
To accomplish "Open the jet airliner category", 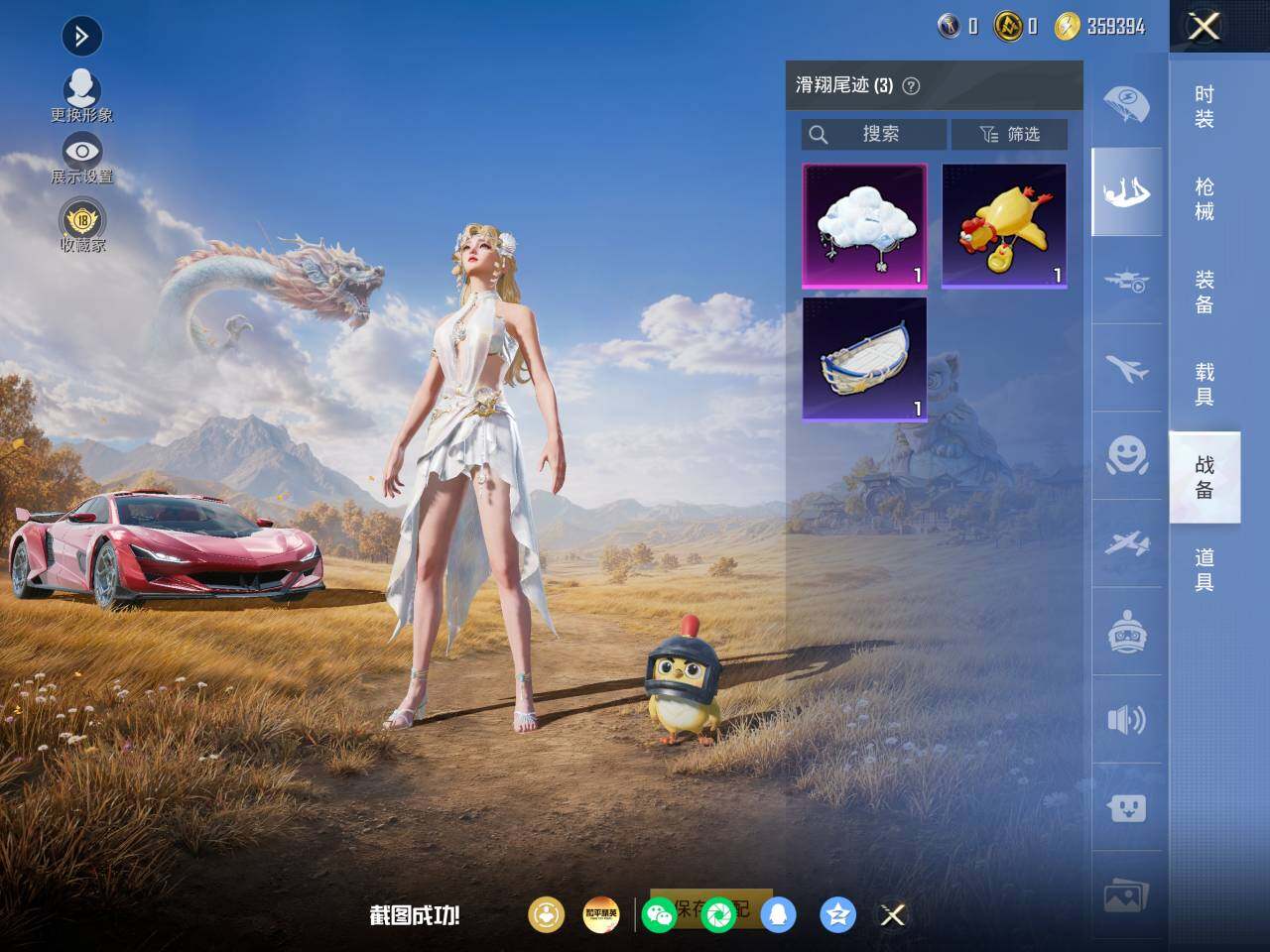I will pos(1127,368).
